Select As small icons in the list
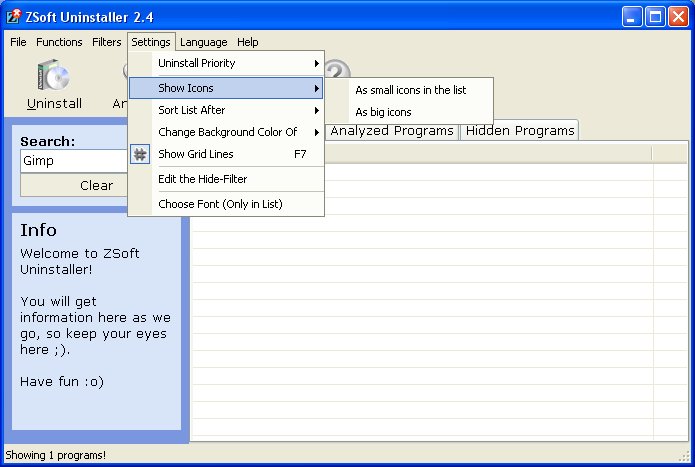 pos(410,90)
